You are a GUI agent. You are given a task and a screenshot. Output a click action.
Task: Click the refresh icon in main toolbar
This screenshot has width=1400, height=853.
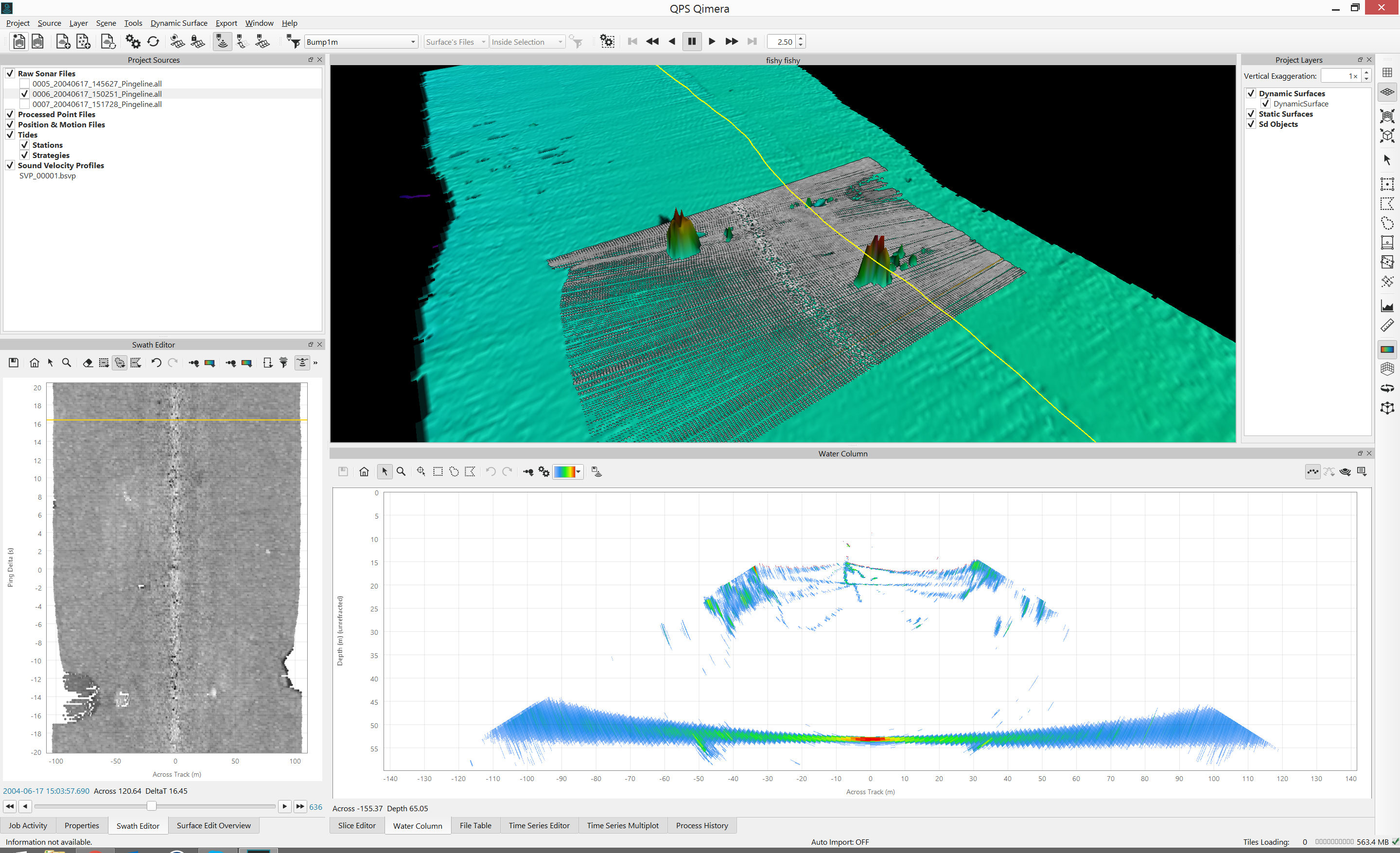click(x=153, y=41)
